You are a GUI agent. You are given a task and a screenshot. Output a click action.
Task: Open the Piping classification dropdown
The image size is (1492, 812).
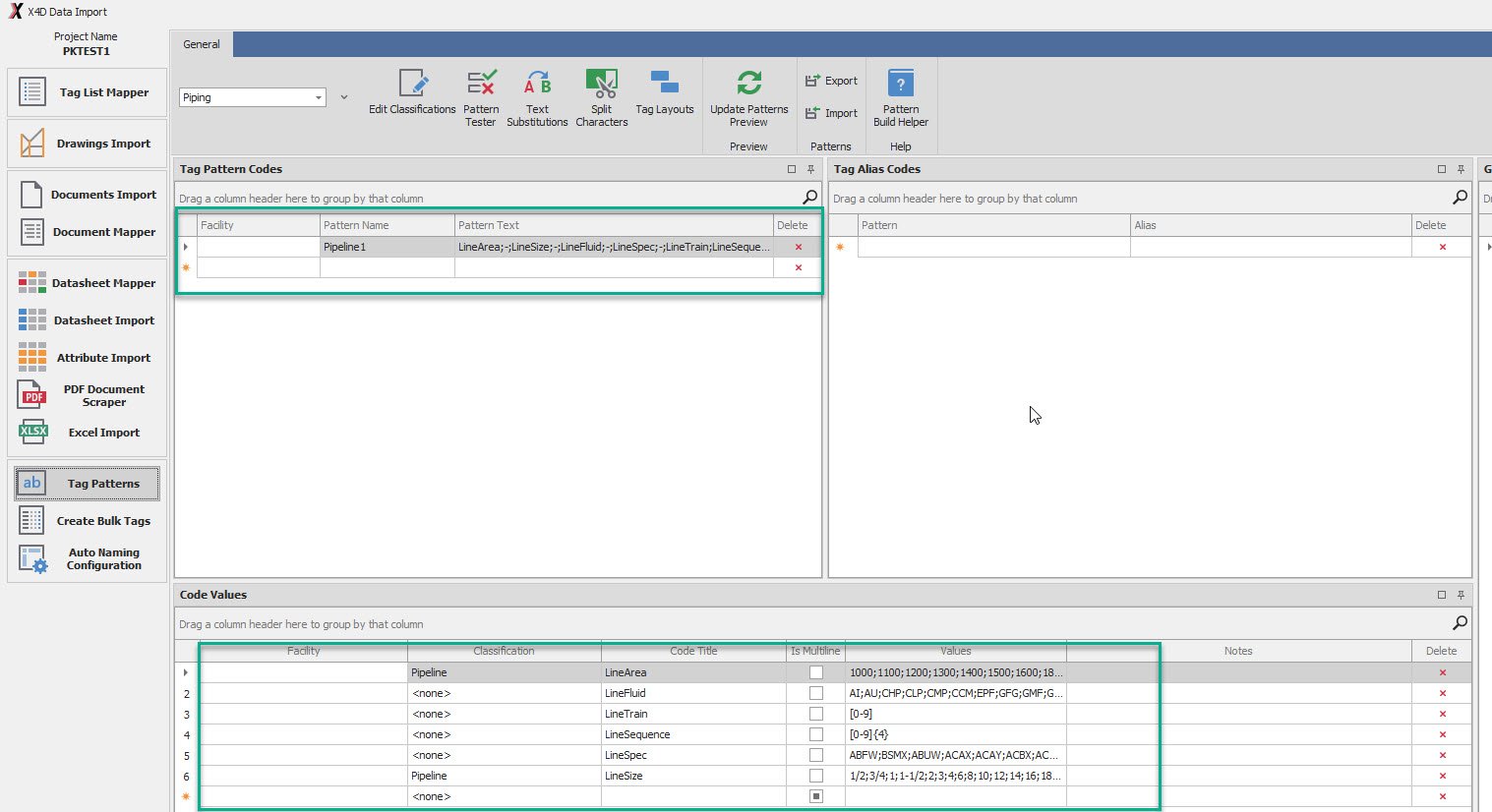pos(318,97)
